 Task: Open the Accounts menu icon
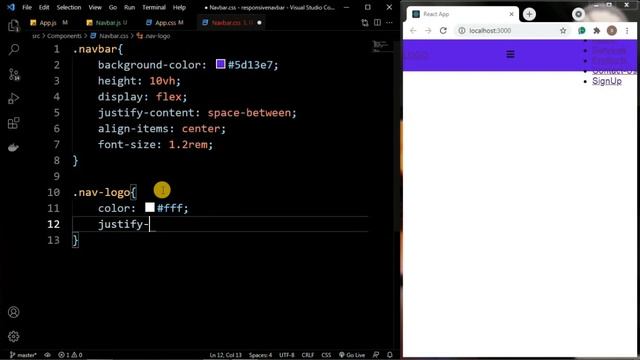(13, 312)
